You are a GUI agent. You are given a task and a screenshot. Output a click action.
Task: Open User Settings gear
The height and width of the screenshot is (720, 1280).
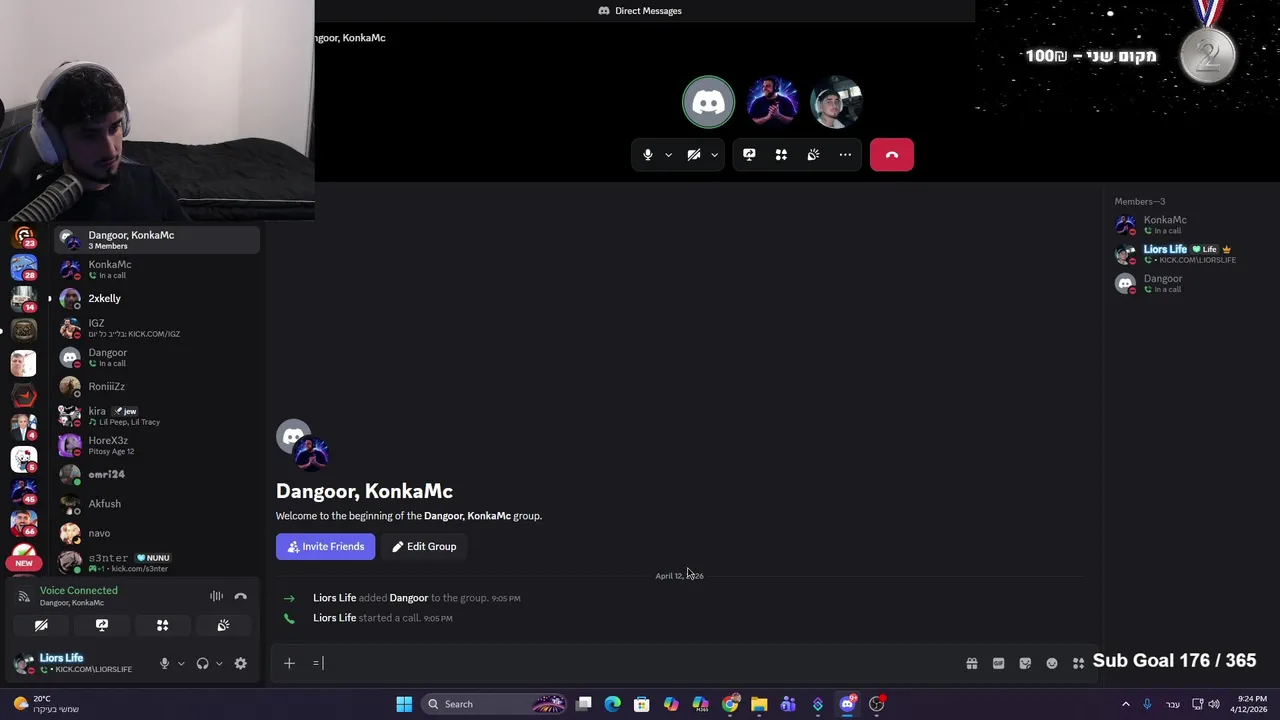click(240, 663)
